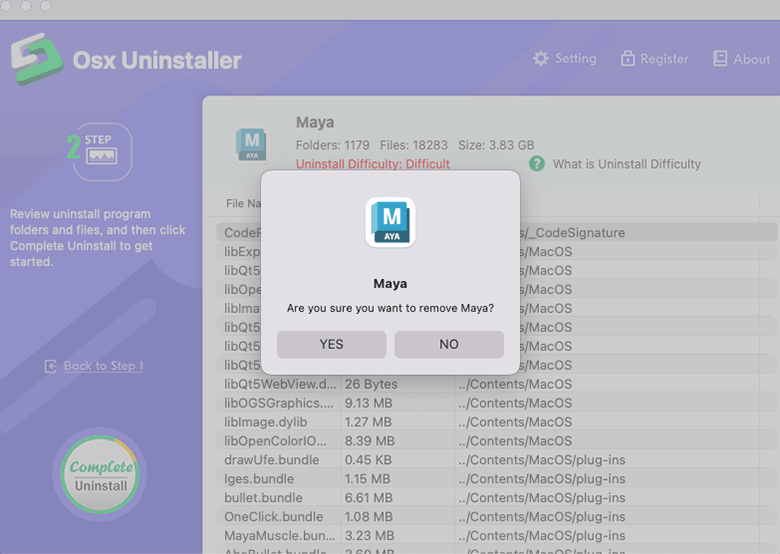This screenshot has width=780, height=554.
Task: Click the 0.45 KB size cell
Action: click(368, 460)
